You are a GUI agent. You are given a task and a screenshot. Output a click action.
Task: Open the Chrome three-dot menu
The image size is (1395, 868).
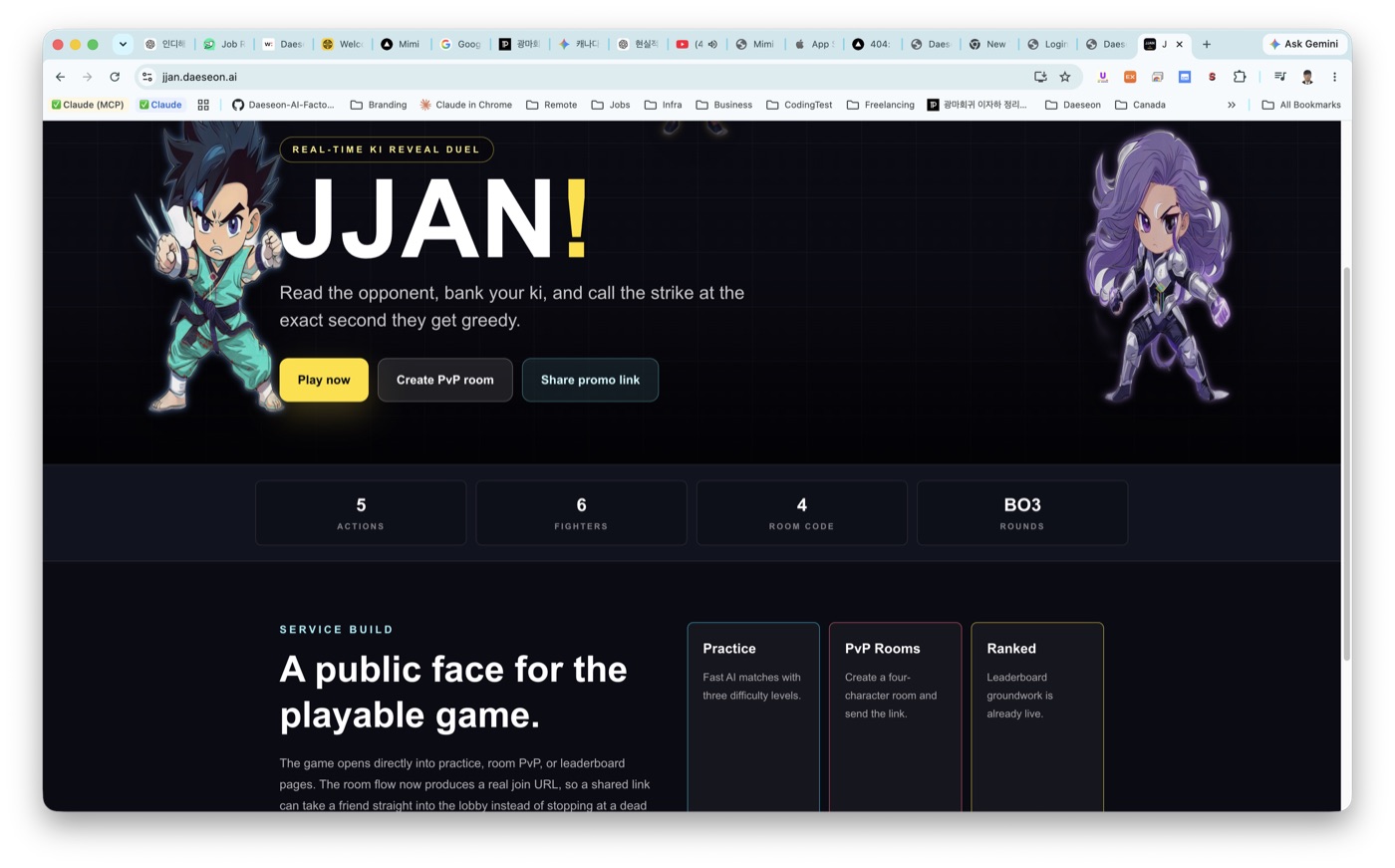click(1334, 77)
